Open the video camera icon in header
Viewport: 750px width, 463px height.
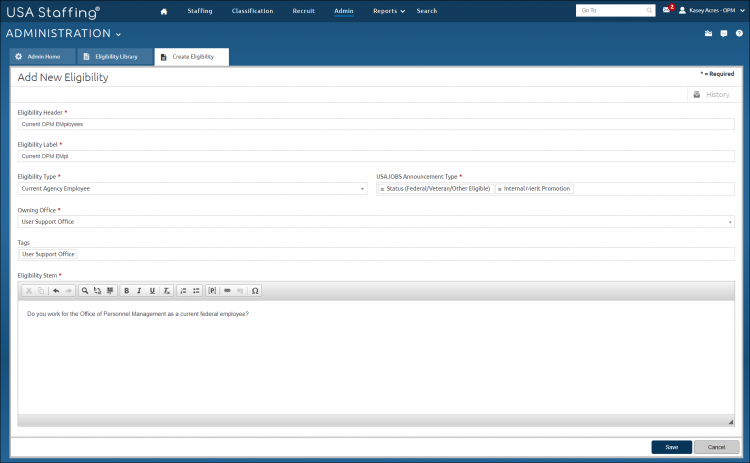pyautogui.click(x=708, y=33)
